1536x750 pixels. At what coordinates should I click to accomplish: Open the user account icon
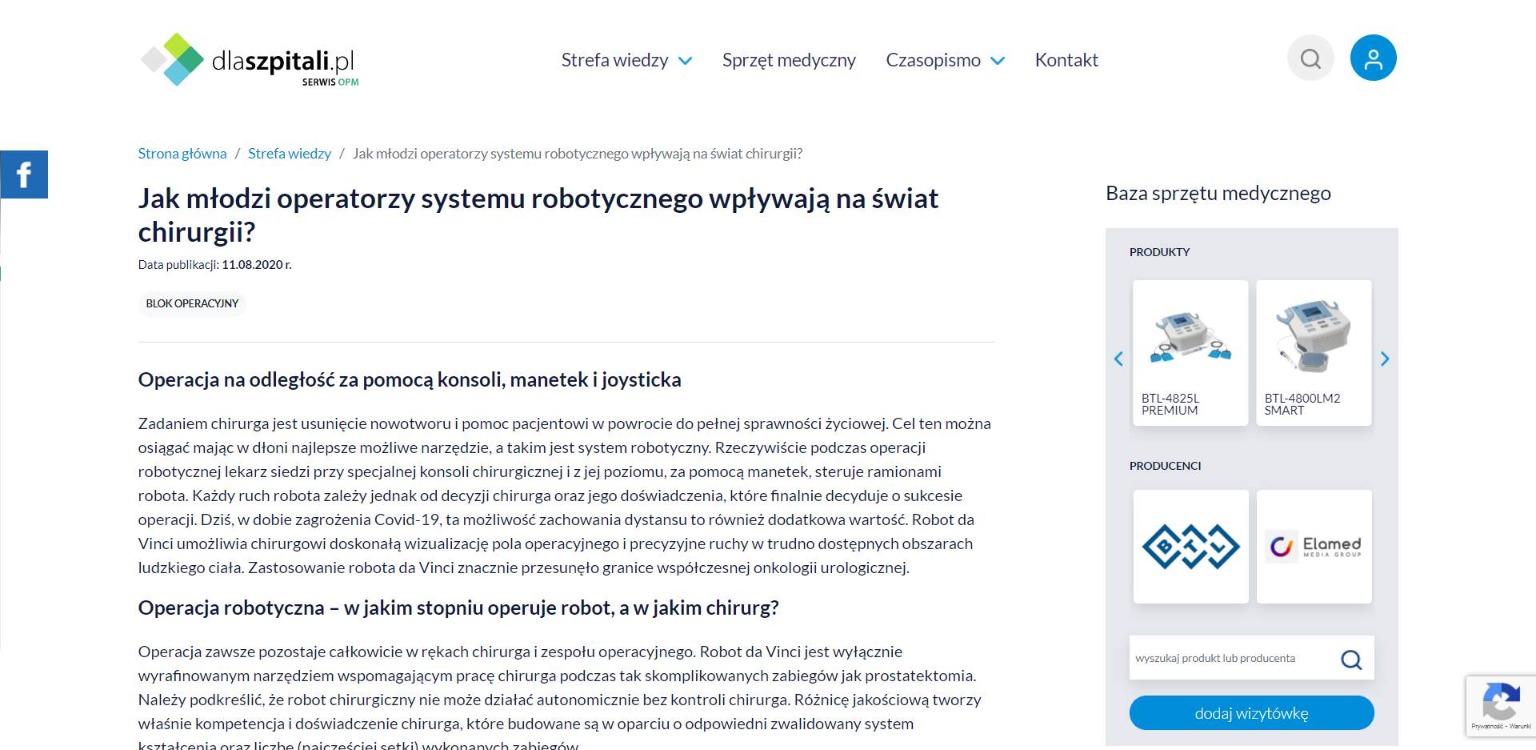(1373, 58)
